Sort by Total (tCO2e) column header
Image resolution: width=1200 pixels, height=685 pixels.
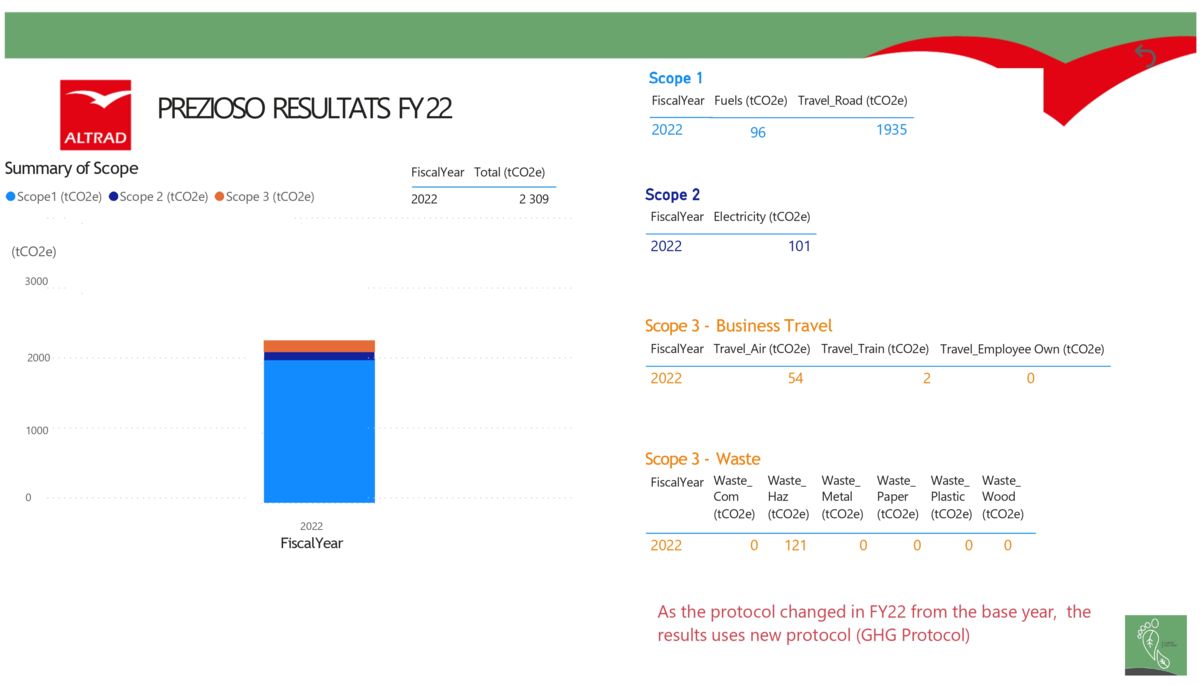click(509, 172)
